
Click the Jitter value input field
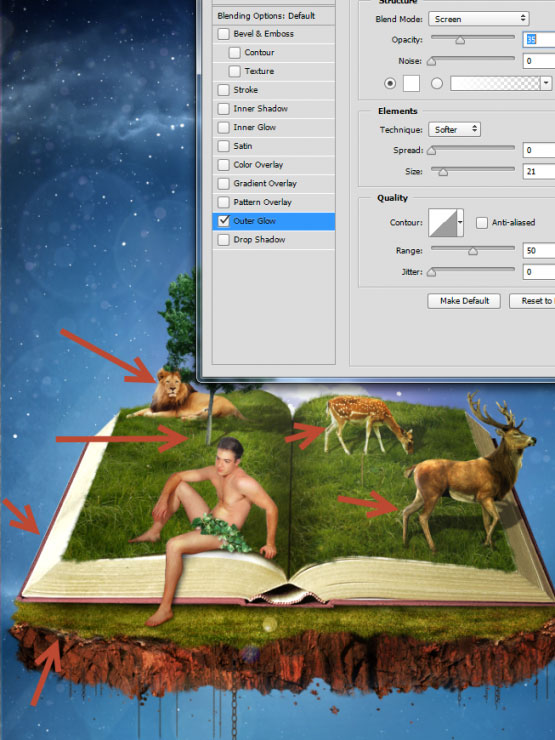[x=539, y=272]
